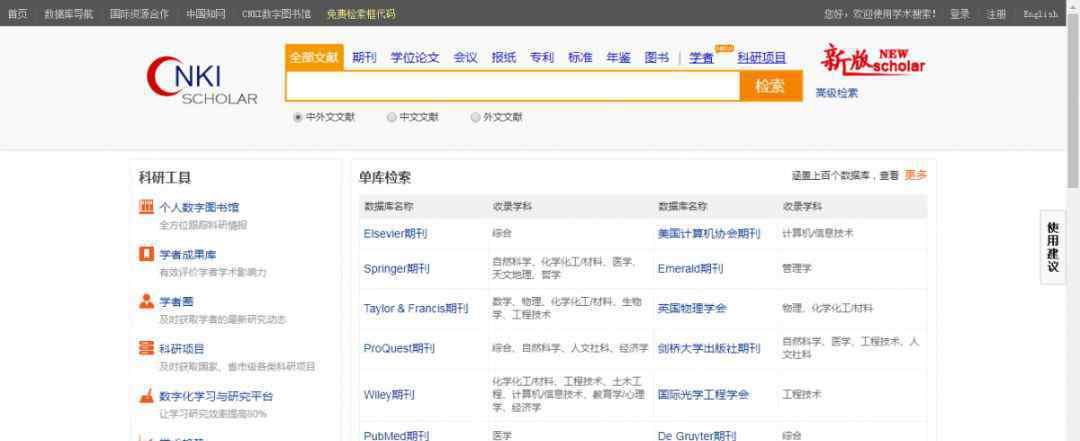Click the 数字化学习与研究平台 icon
Image resolution: width=1080 pixels, height=441 pixels.
[146, 396]
